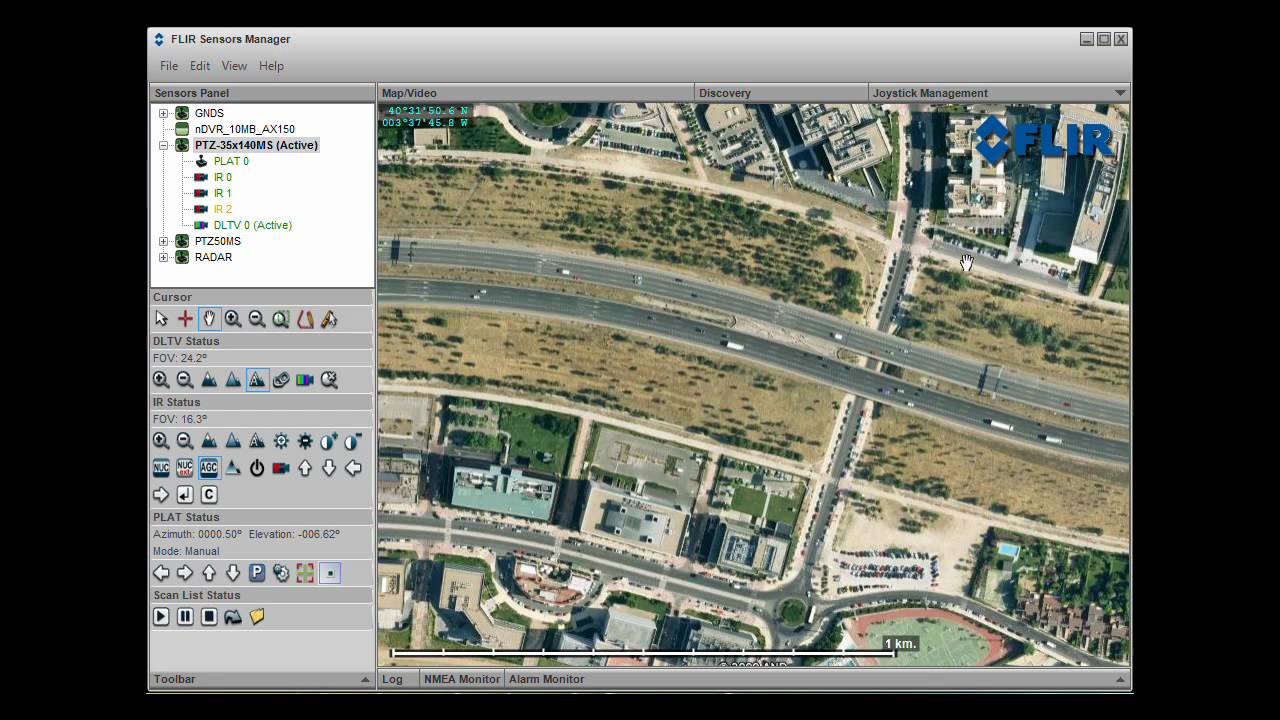Click the IR enter return key icon

coord(185,495)
